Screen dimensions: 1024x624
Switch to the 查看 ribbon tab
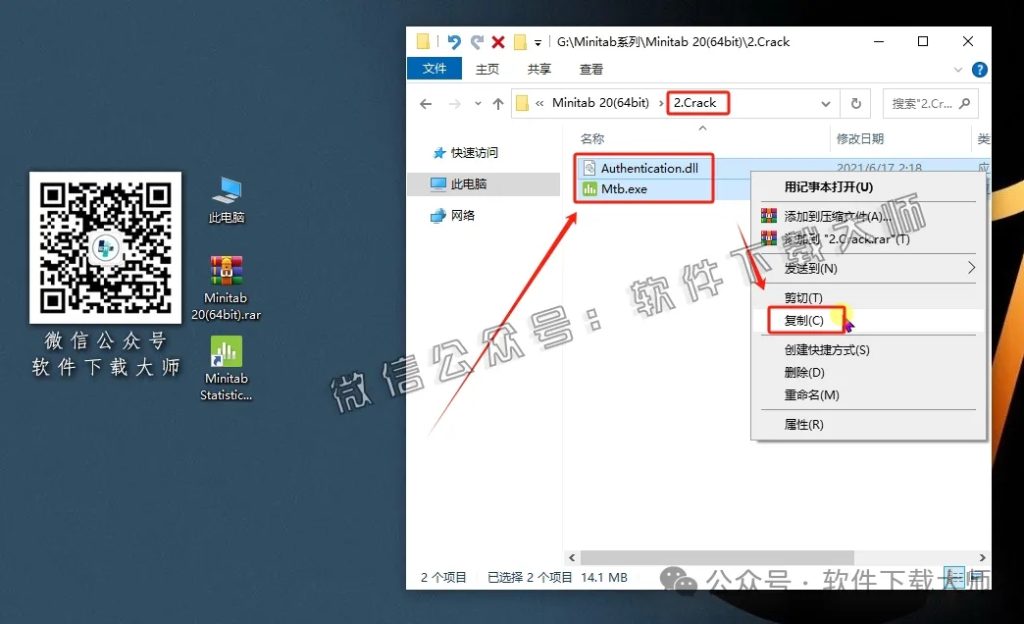[x=590, y=69]
